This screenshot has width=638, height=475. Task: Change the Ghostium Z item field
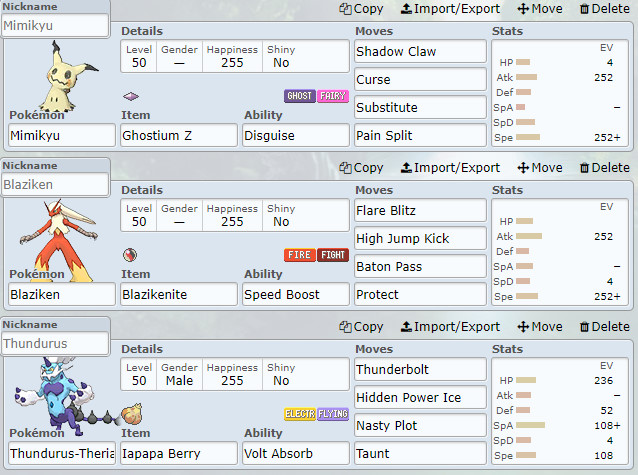pos(179,135)
